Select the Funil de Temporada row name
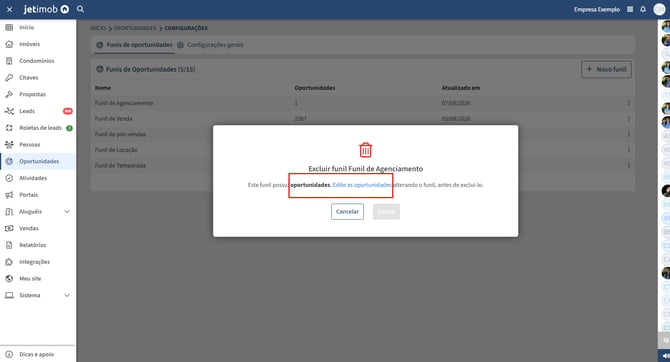 pos(120,165)
